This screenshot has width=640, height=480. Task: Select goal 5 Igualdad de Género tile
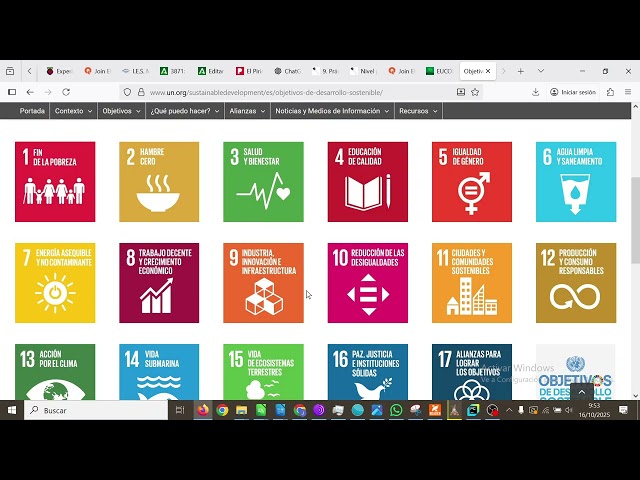point(472,182)
